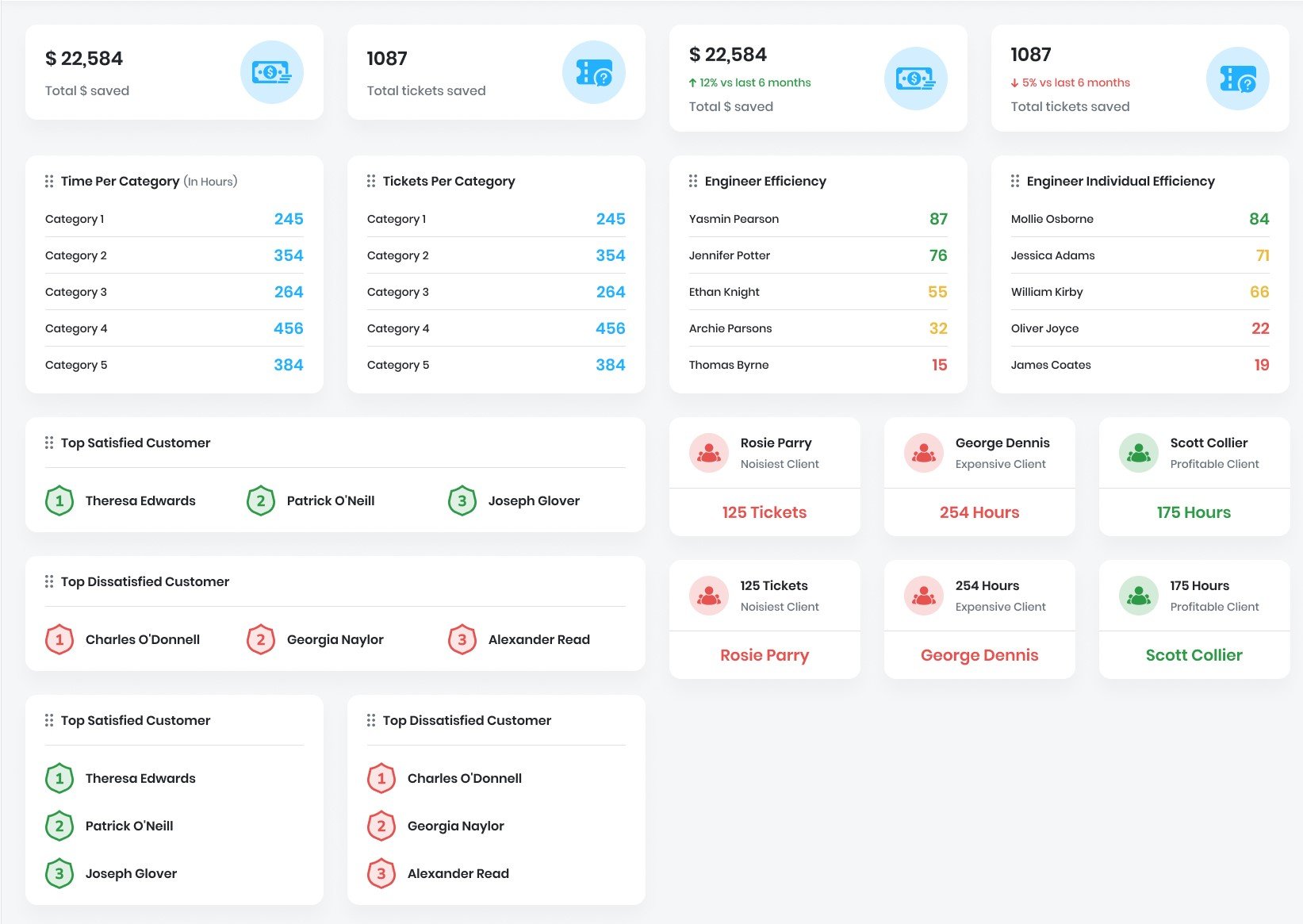The image size is (1303, 924).
Task: Click people icon beside 125 Tickets heading
Action: [x=709, y=596]
